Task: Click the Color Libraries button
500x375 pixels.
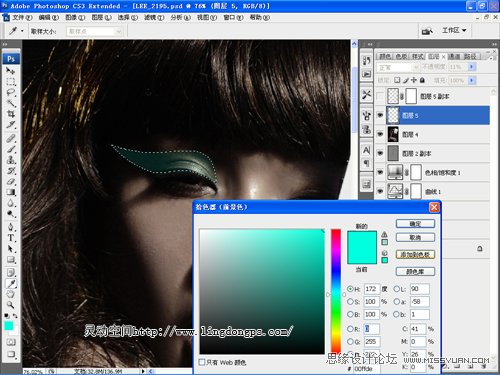Action: coord(415,272)
